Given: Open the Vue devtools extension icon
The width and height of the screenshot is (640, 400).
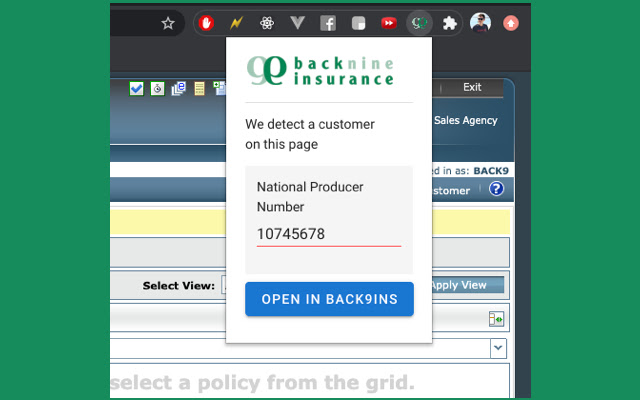Looking at the screenshot, I should coord(298,23).
